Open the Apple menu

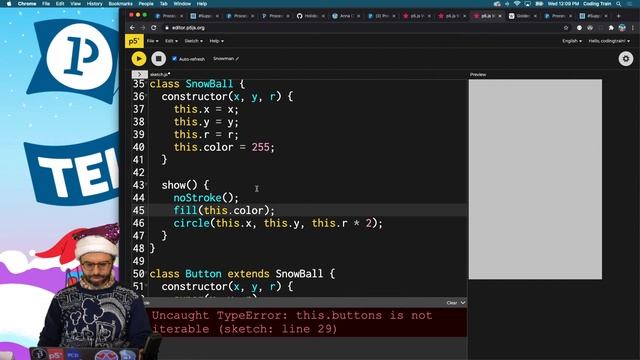pos(9,4)
